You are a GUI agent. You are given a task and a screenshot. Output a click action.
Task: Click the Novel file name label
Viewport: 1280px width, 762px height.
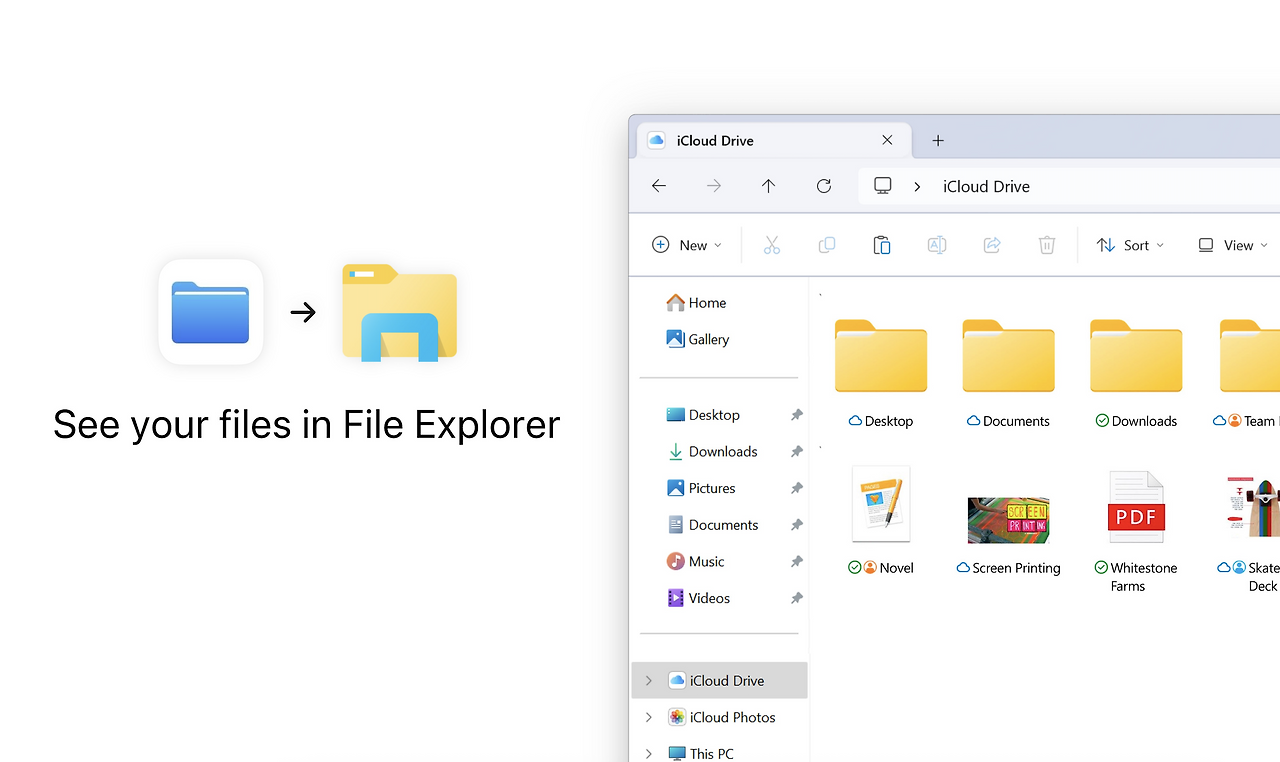pos(897,568)
